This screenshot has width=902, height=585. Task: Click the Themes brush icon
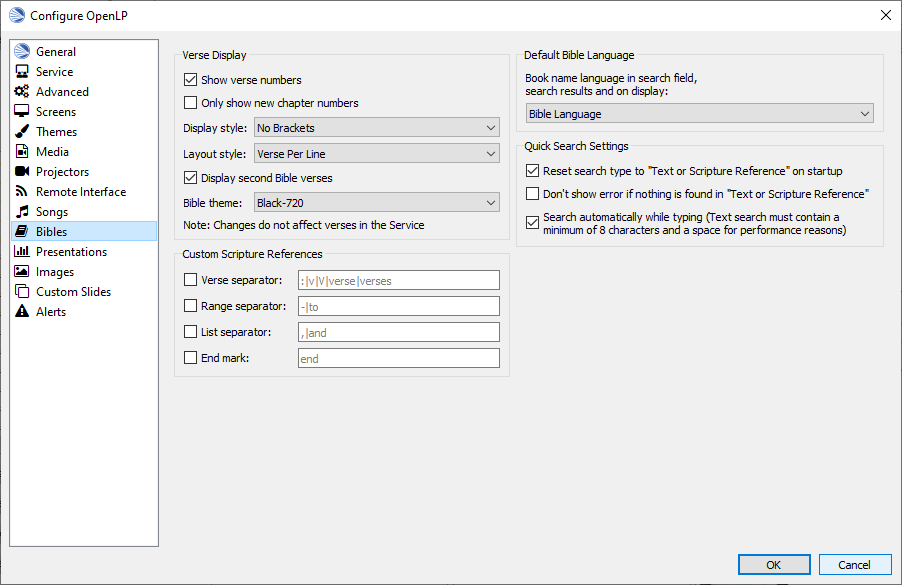22,131
